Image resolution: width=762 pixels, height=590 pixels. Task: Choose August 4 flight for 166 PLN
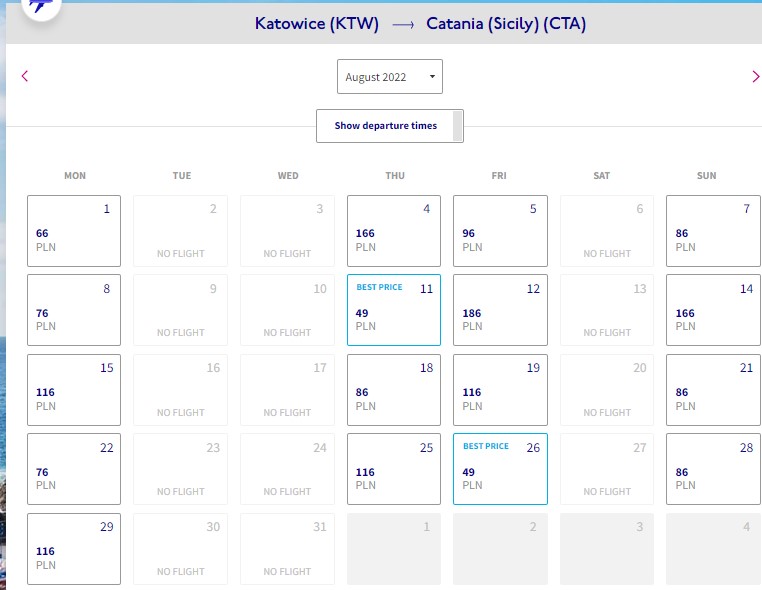tap(394, 231)
